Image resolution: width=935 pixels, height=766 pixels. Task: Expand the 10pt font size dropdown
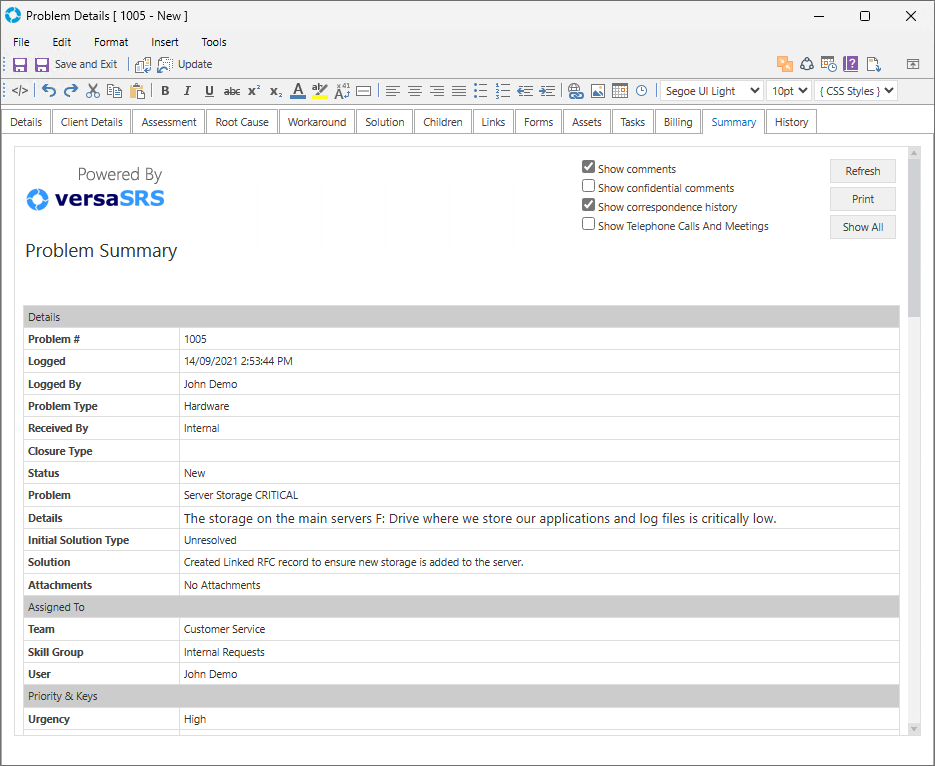click(x=789, y=91)
